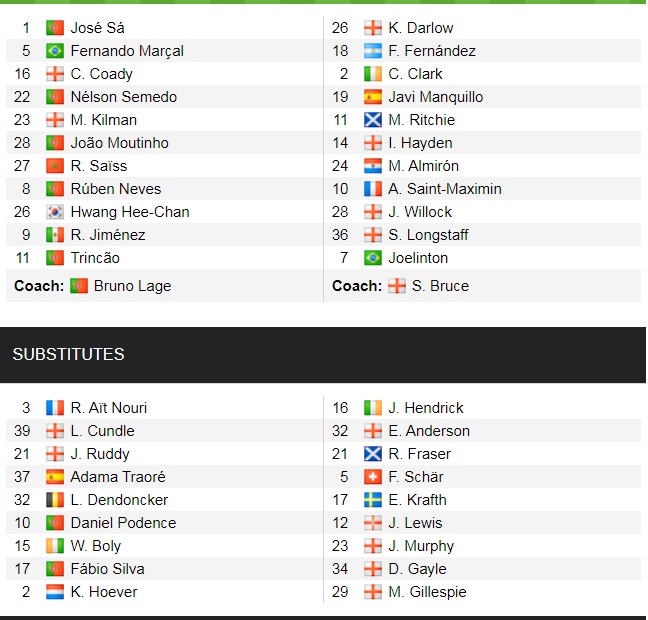
Task: Click the Argentina flag next to F. Fernández
Action: (x=372, y=51)
